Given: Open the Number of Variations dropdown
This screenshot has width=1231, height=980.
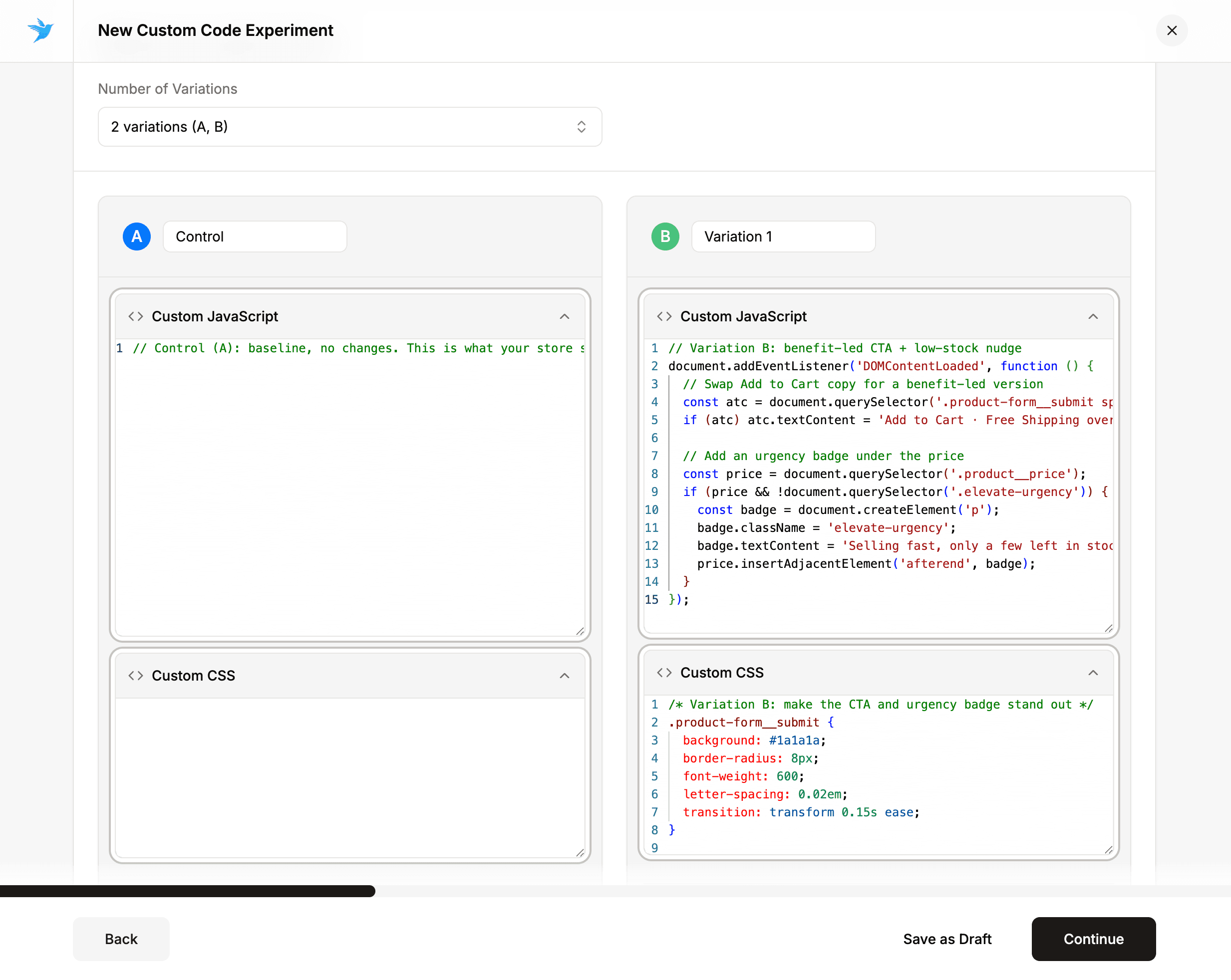Looking at the screenshot, I should pos(350,127).
